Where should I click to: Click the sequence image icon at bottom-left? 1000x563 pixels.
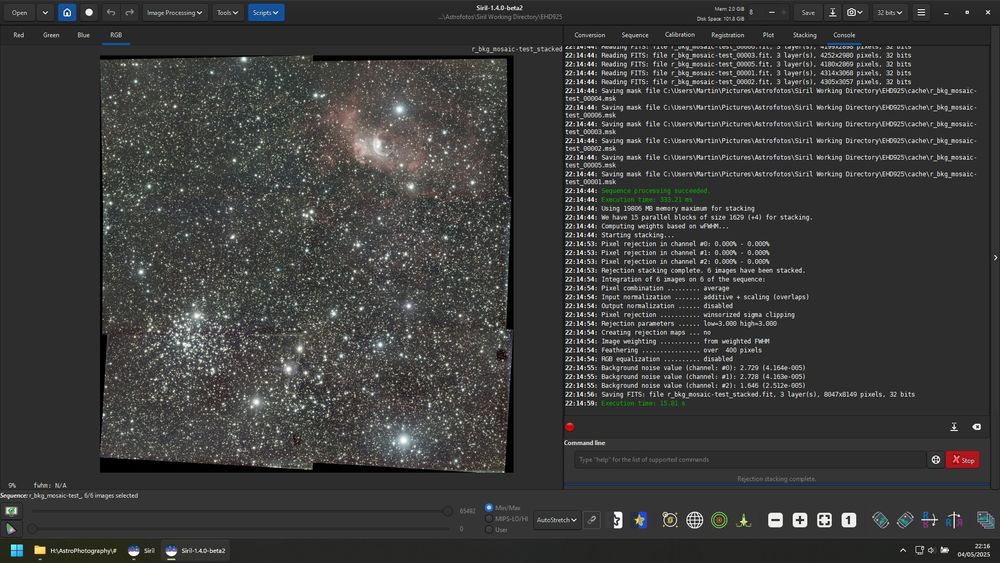click(x=11, y=511)
